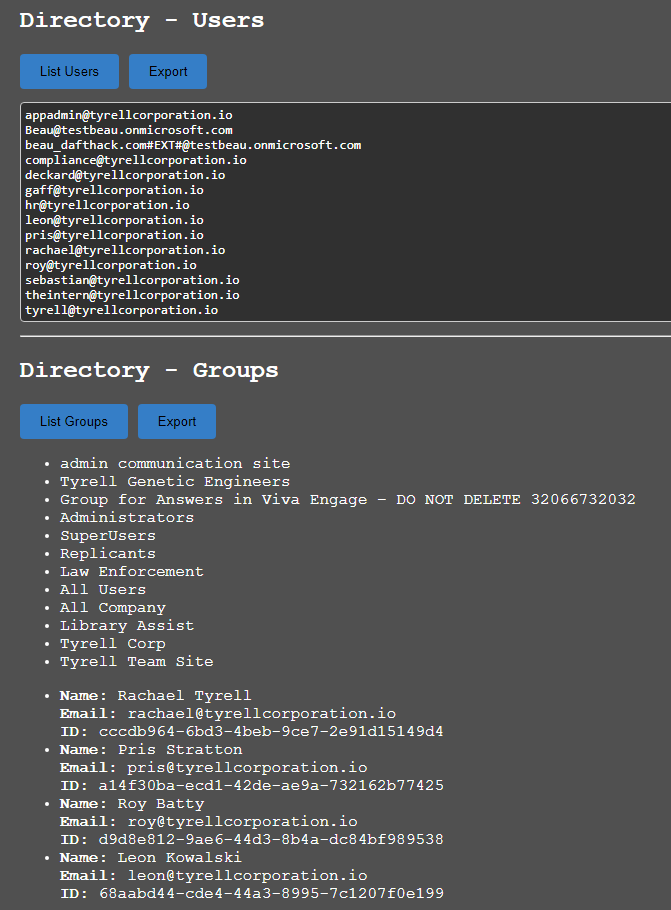Click the ID a14f30ba-ecd1-42de-ae9a-732162b77425

click(x=271, y=785)
